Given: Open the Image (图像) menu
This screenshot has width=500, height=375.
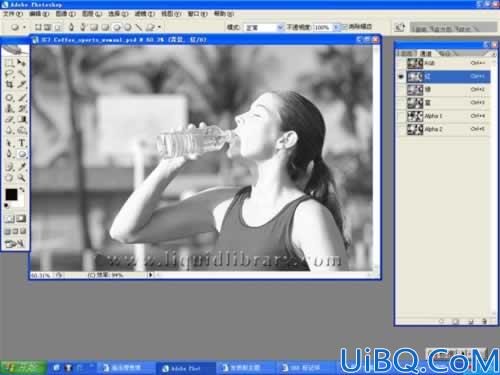Looking at the screenshot, I should [x=65, y=14].
